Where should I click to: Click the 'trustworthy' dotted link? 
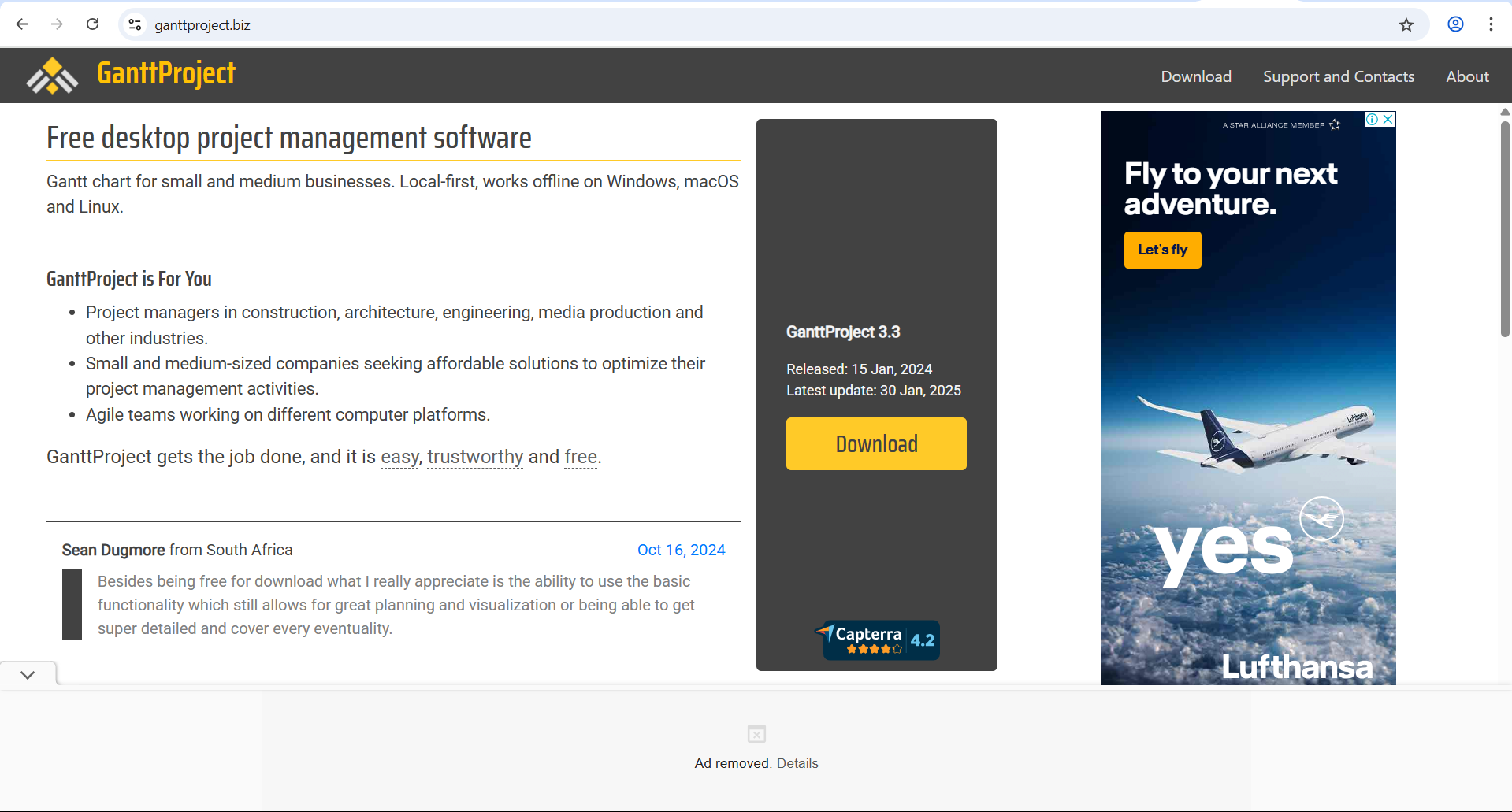(x=475, y=457)
